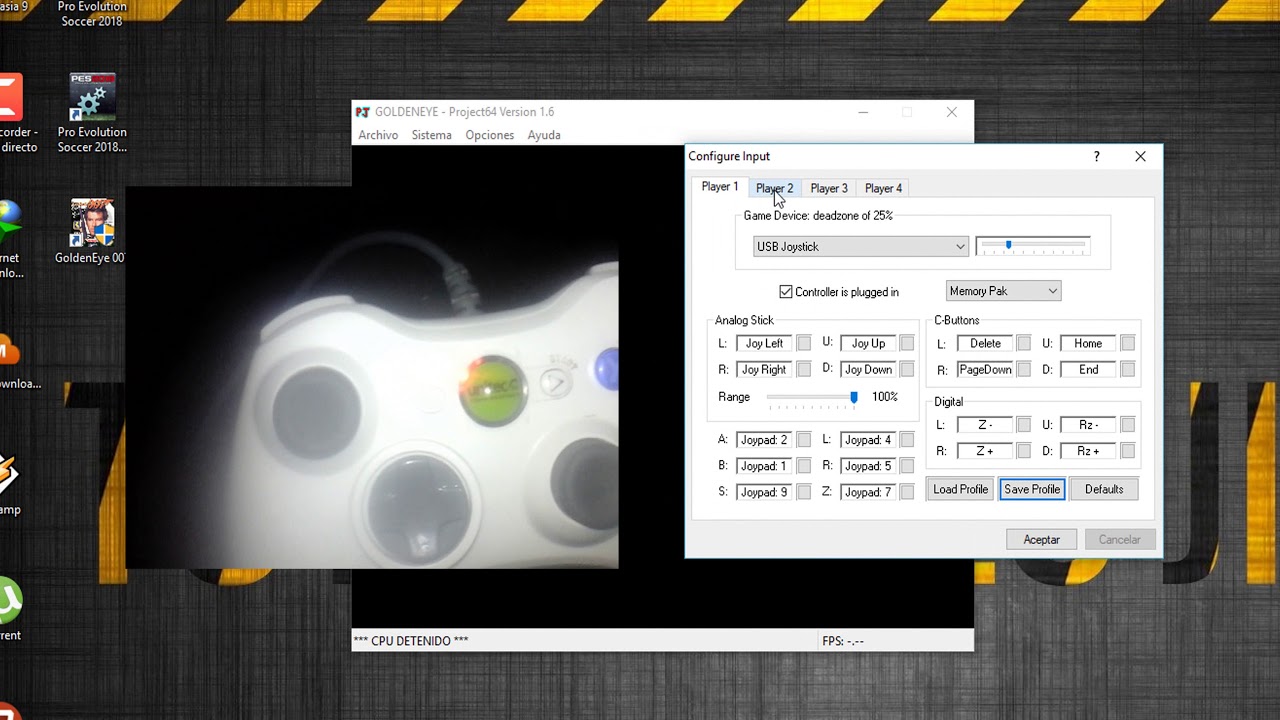The height and width of the screenshot is (720, 1280).
Task: Click the Project64 title bar icon
Action: point(363,112)
